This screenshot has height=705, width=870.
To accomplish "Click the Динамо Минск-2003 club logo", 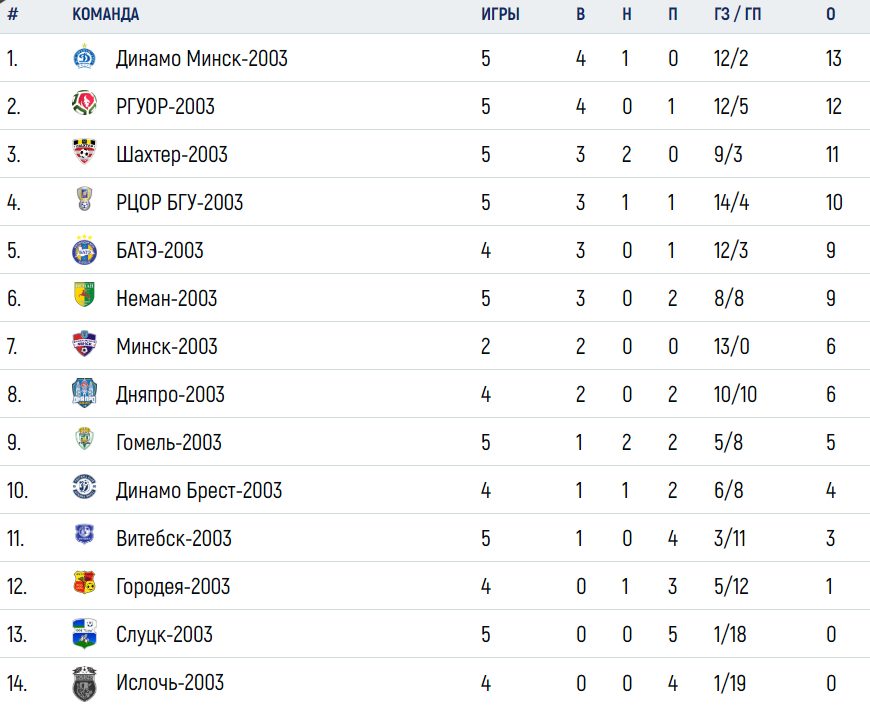I will pyautogui.click(x=84, y=57).
